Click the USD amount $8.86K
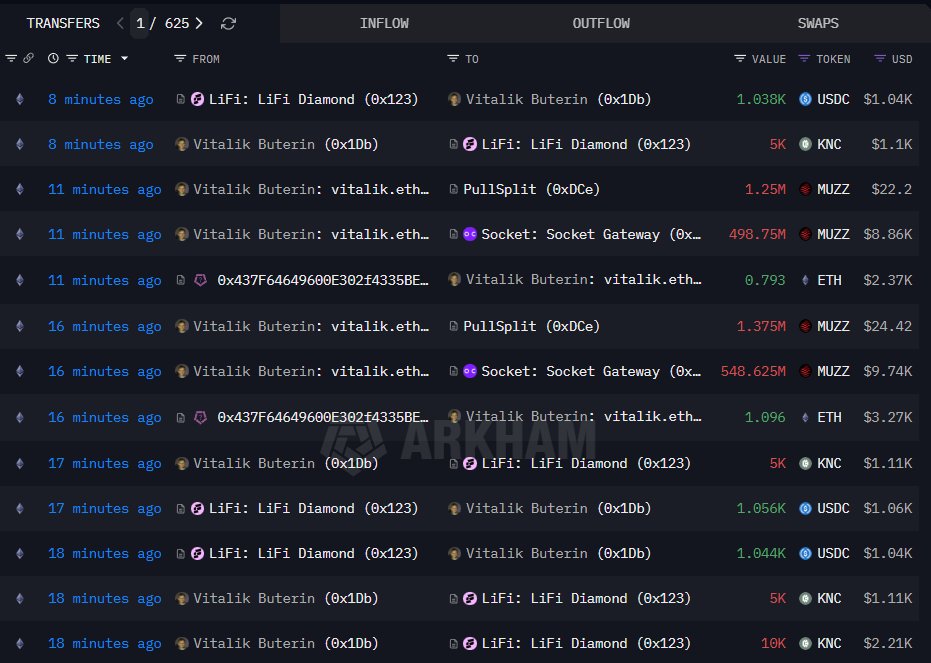 [888, 234]
